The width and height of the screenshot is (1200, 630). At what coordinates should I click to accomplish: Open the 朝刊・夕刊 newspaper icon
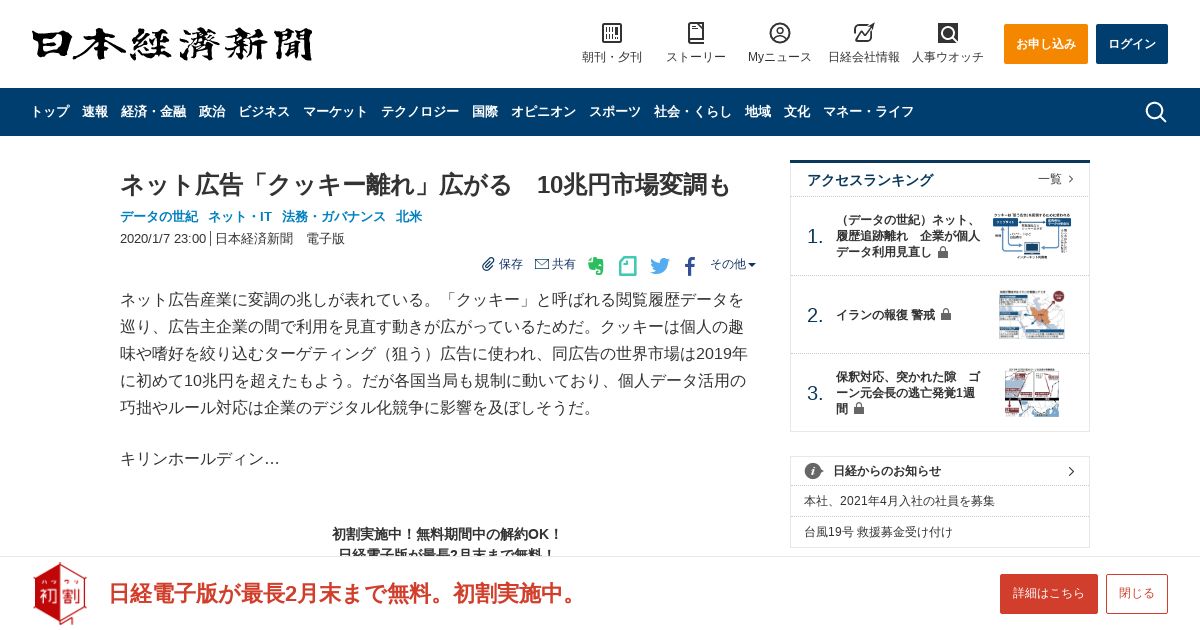click(612, 33)
